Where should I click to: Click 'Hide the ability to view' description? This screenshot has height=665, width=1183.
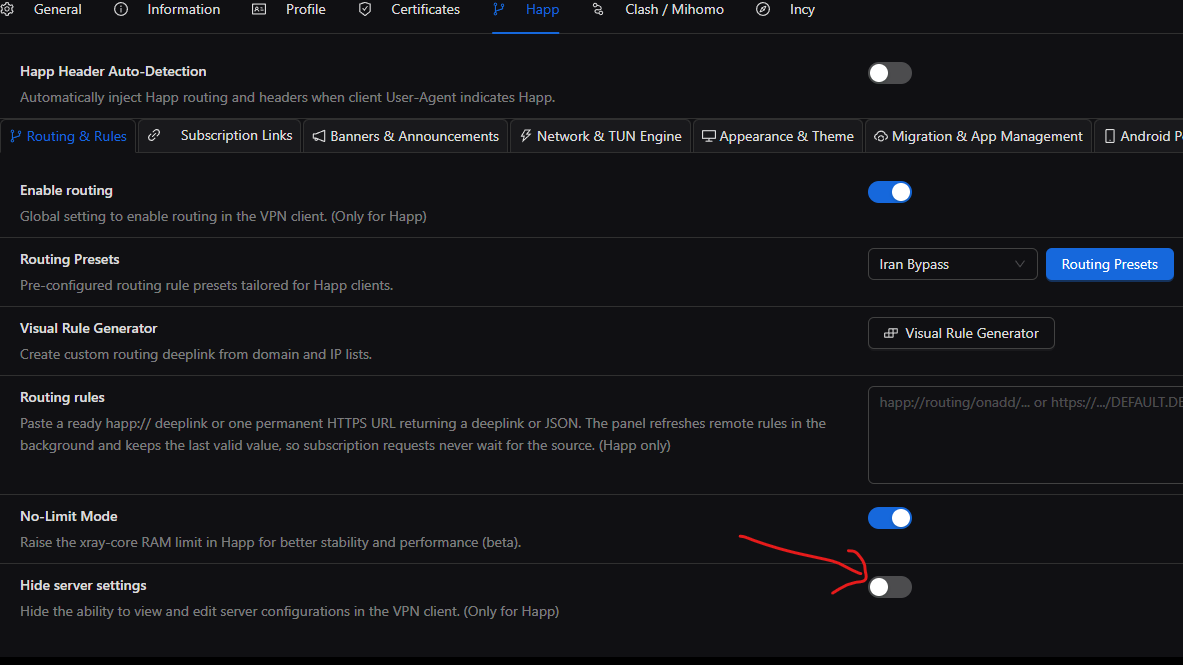pyautogui.click(x=289, y=611)
